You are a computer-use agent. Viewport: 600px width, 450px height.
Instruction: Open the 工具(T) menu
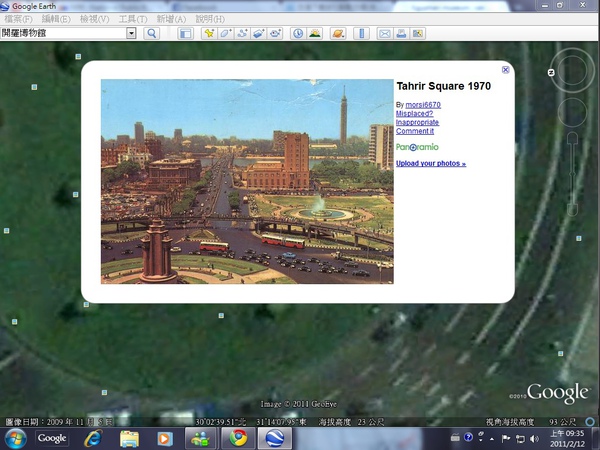tap(133, 19)
